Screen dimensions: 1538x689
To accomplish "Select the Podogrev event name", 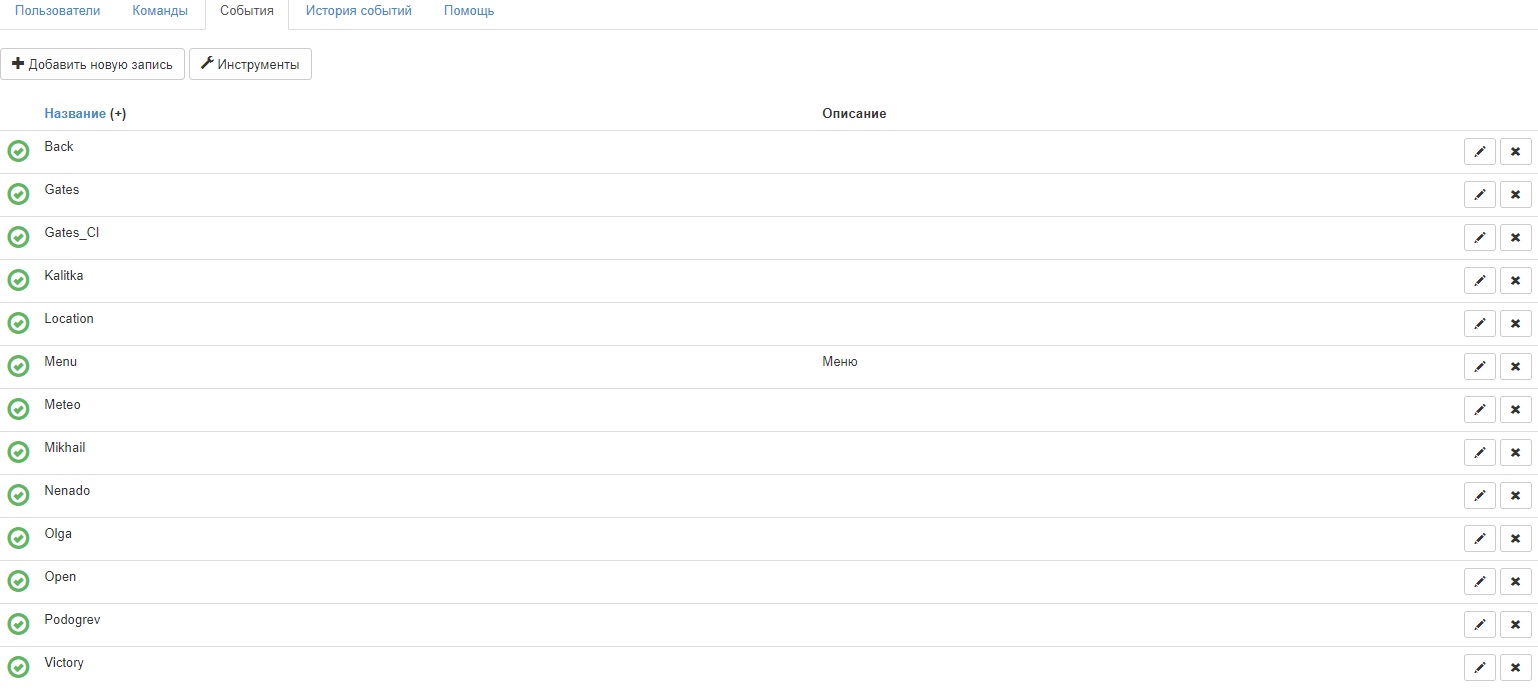I will click(x=72, y=620).
